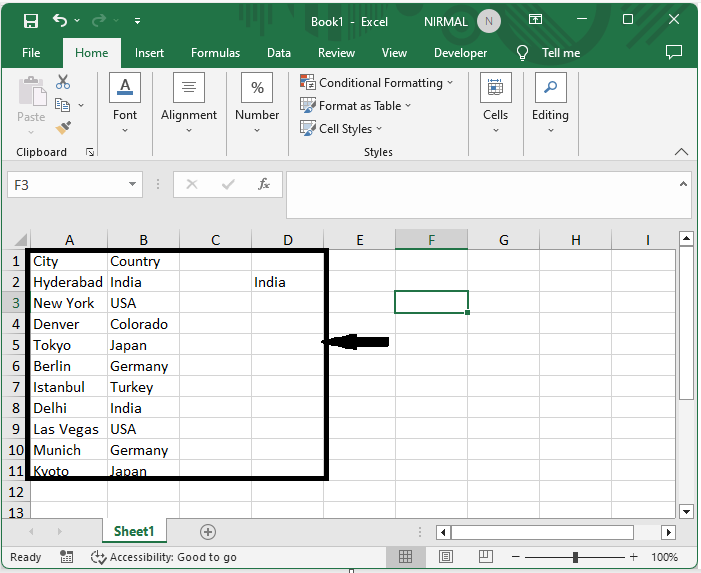Click zoom out minus button
This screenshot has width=701, height=573.
click(515, 557)
